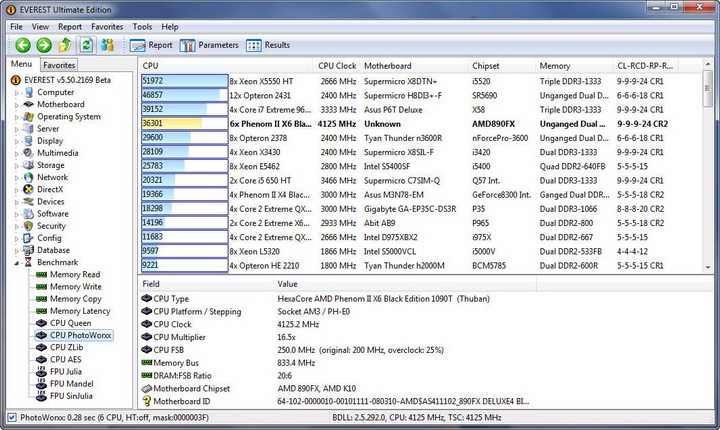Select the Computer tree item
The height and width of the screenshot is (430, 720).
pyautogui.click(x=55, y=92)
